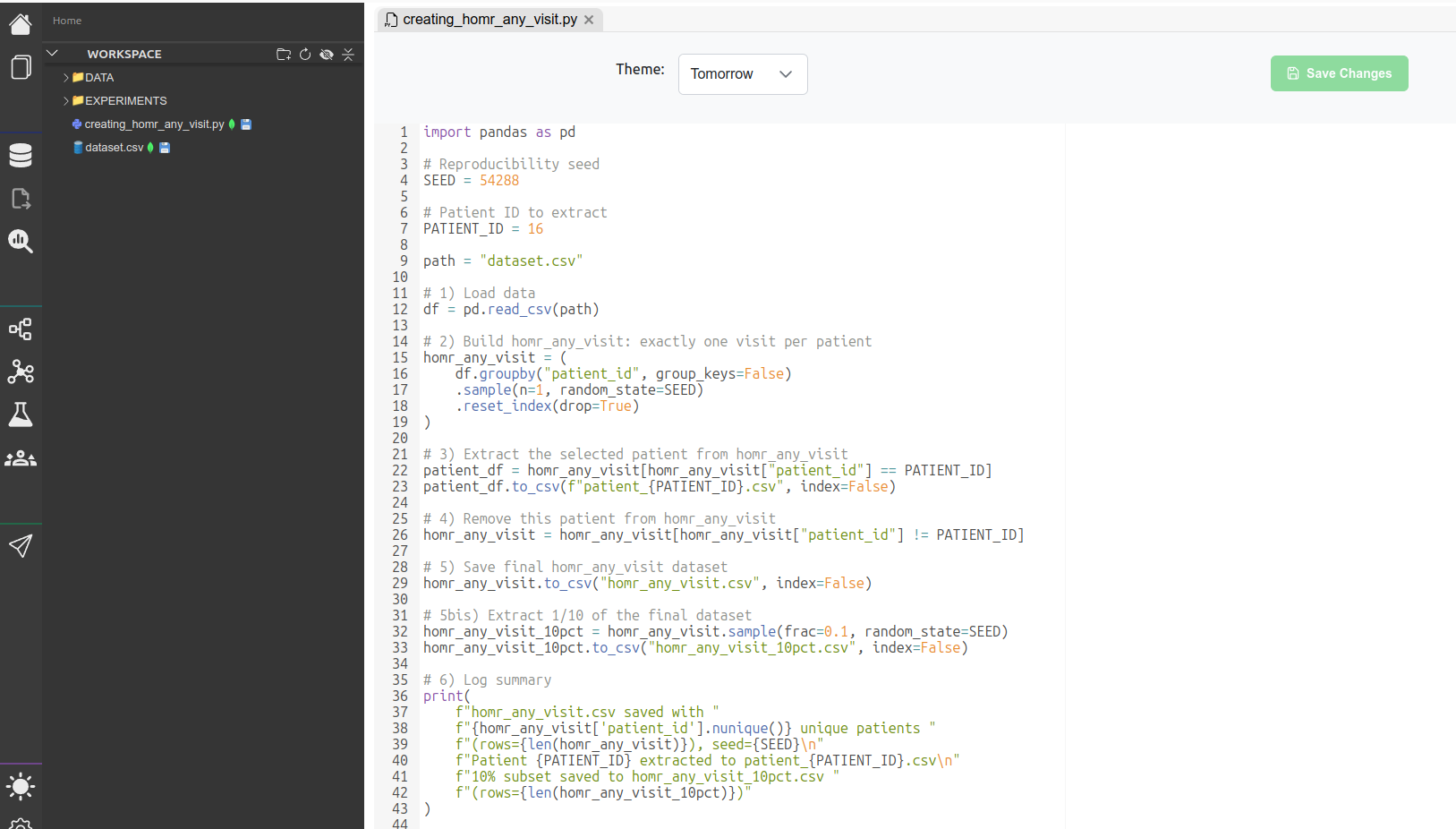The width and height of the screenshot is (1456, 829).
Task: Open dataset.csv in the file tree
Action: click(114, 148)
